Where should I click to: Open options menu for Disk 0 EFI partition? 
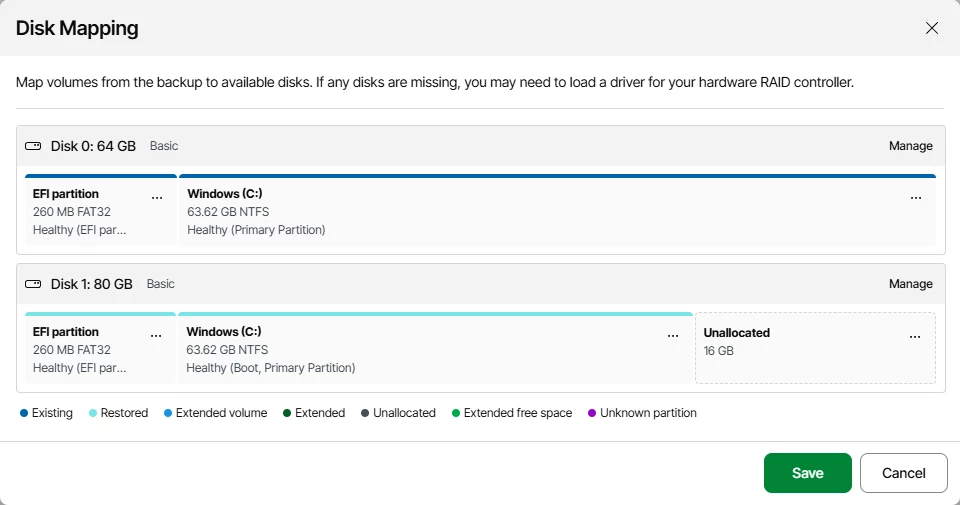[157, 198]
